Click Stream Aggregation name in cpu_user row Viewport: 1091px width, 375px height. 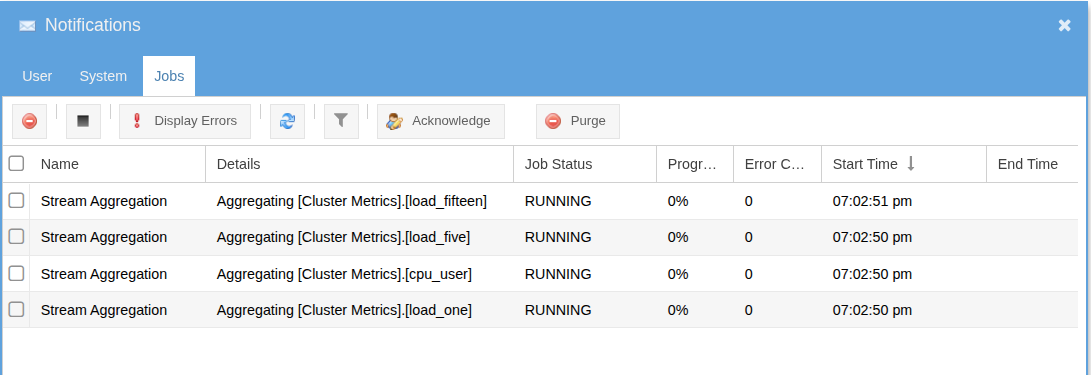(104, 274)
